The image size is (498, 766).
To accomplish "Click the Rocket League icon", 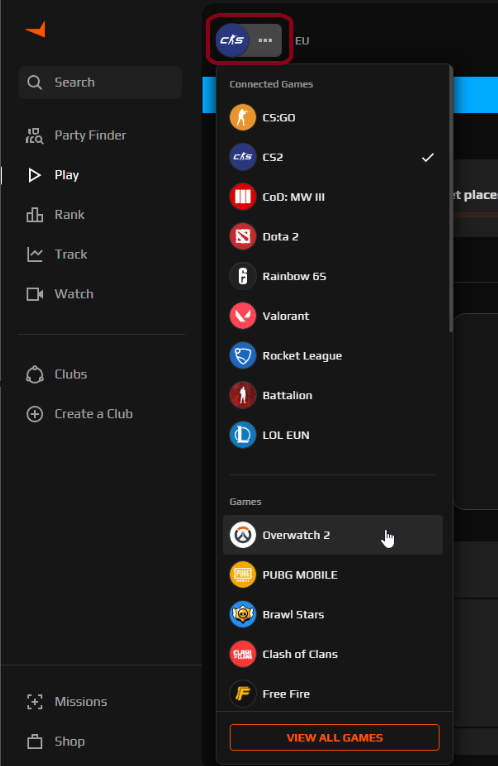I will click(x=242, y=355).
